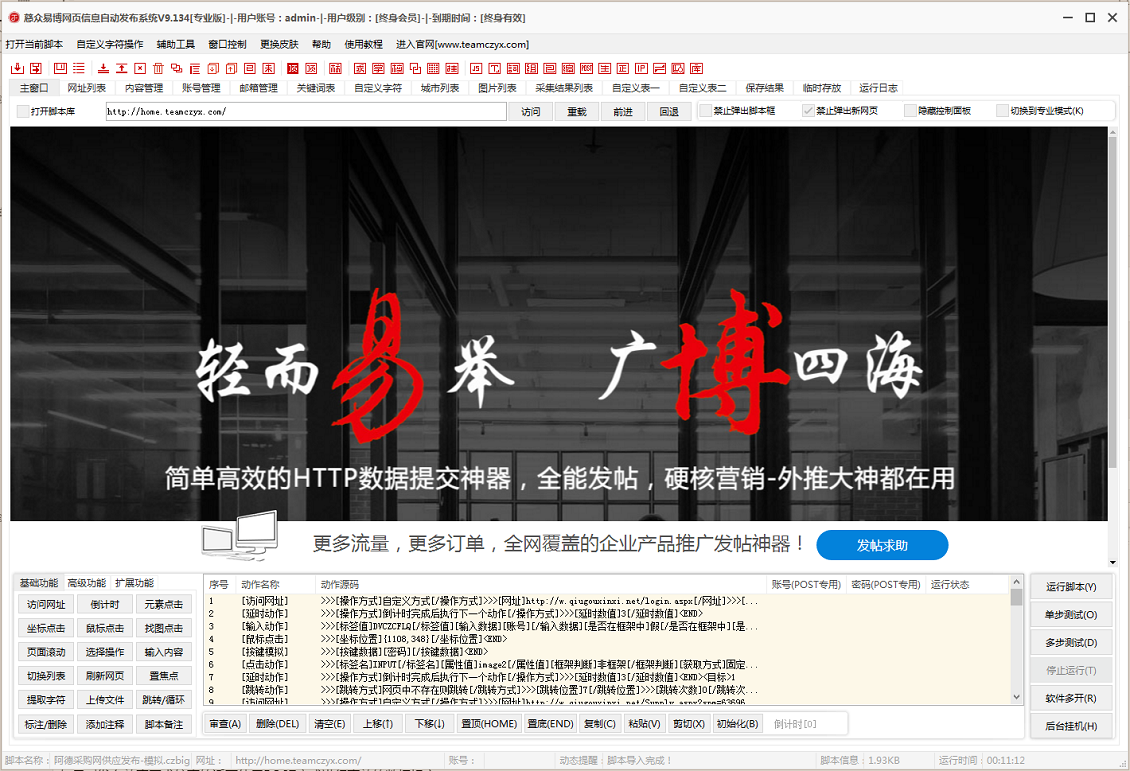Open the 打开当前脚本 menu
Image resolution: width=1130 pixels, height=771 pixels.
point(34,44)
